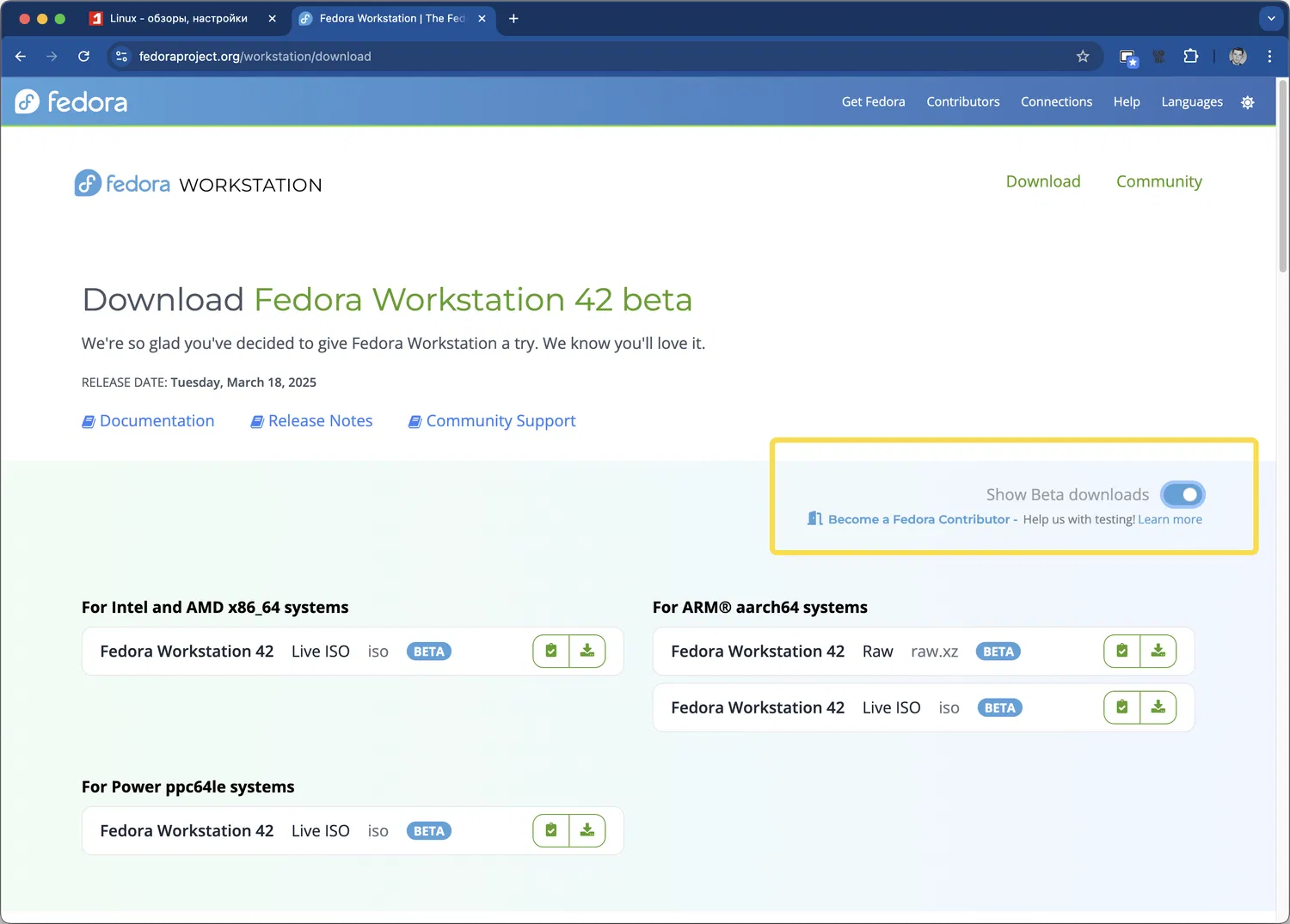Open the Documentation link
The image size is (1290, 924).
pyautogui.click(x=148, y=421)
